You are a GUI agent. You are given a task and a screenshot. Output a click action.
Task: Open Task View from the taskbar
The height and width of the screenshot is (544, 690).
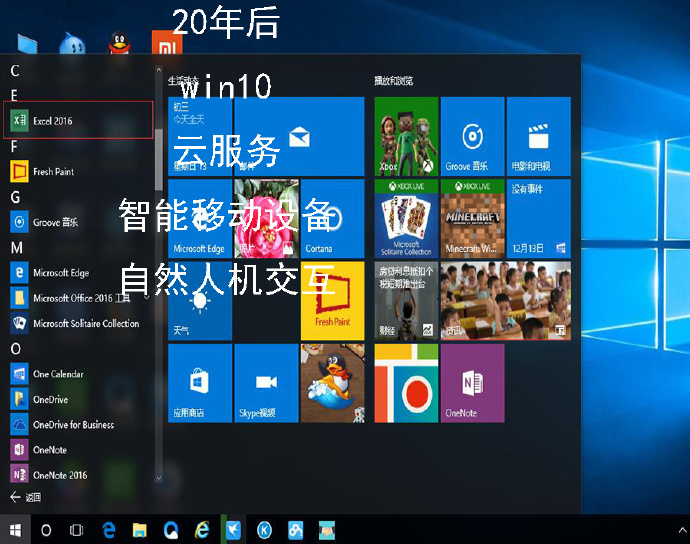pos(76,529)
